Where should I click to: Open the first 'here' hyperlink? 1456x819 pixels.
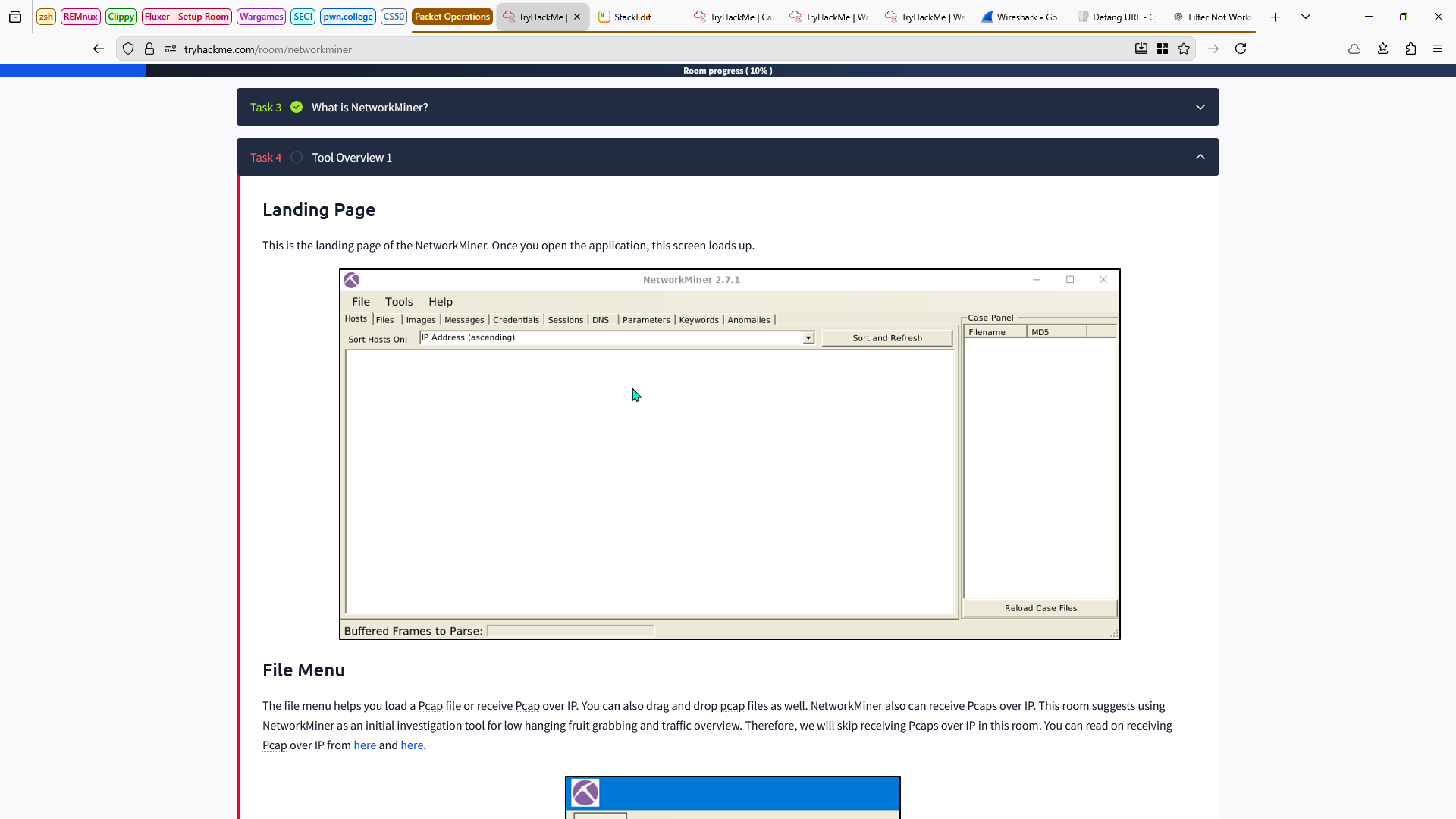pos(365,745)
